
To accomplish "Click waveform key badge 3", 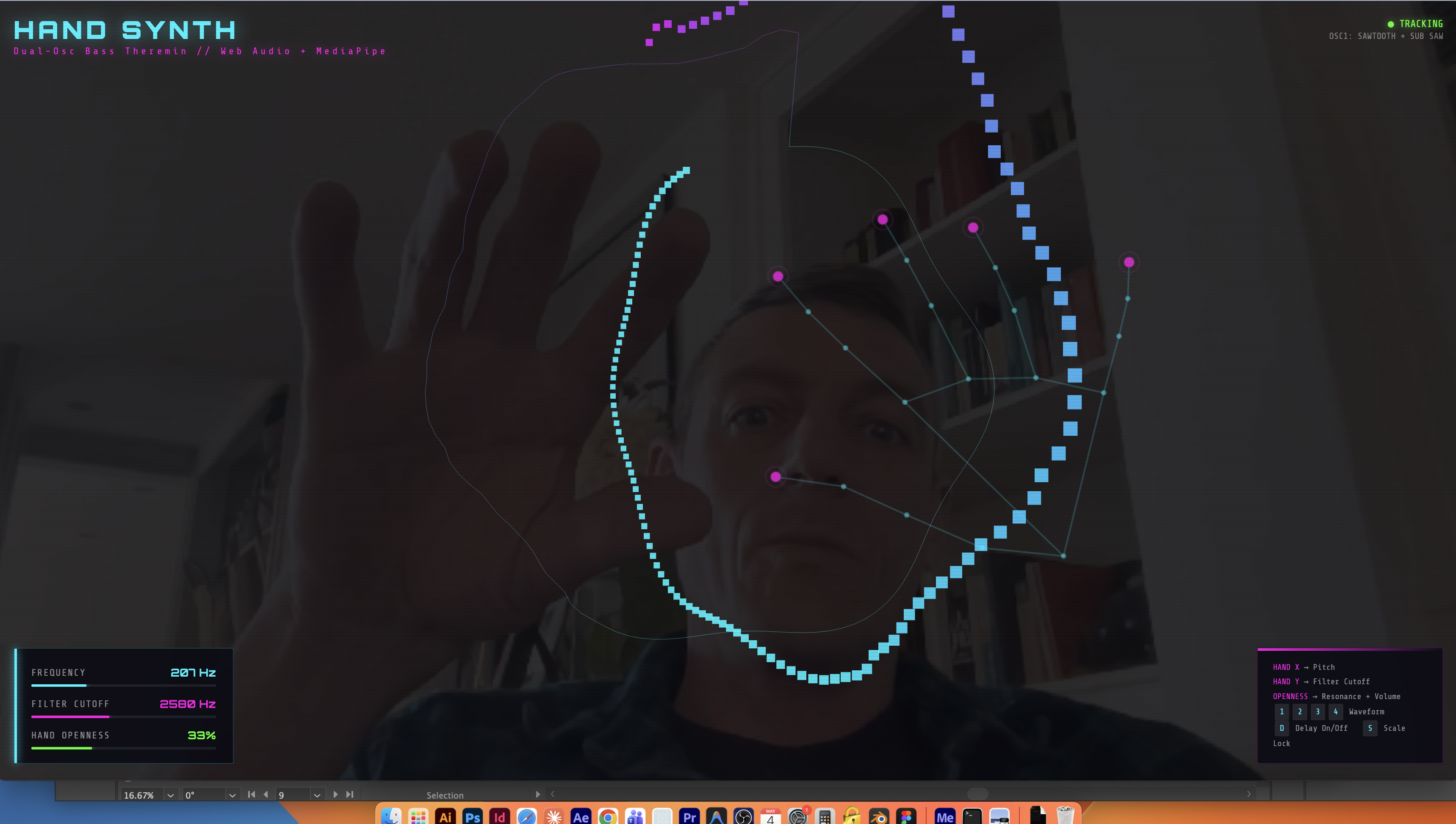I will pos(1318,712).
